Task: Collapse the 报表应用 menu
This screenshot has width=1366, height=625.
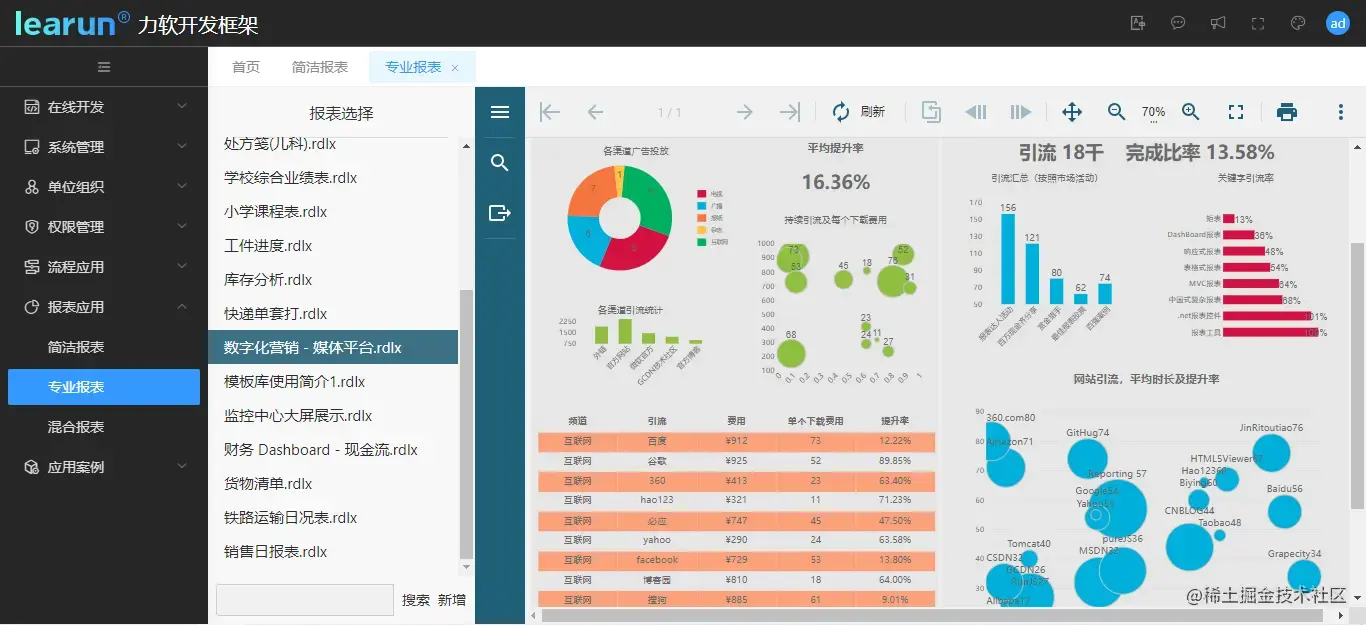Action: tap(104, 307)
